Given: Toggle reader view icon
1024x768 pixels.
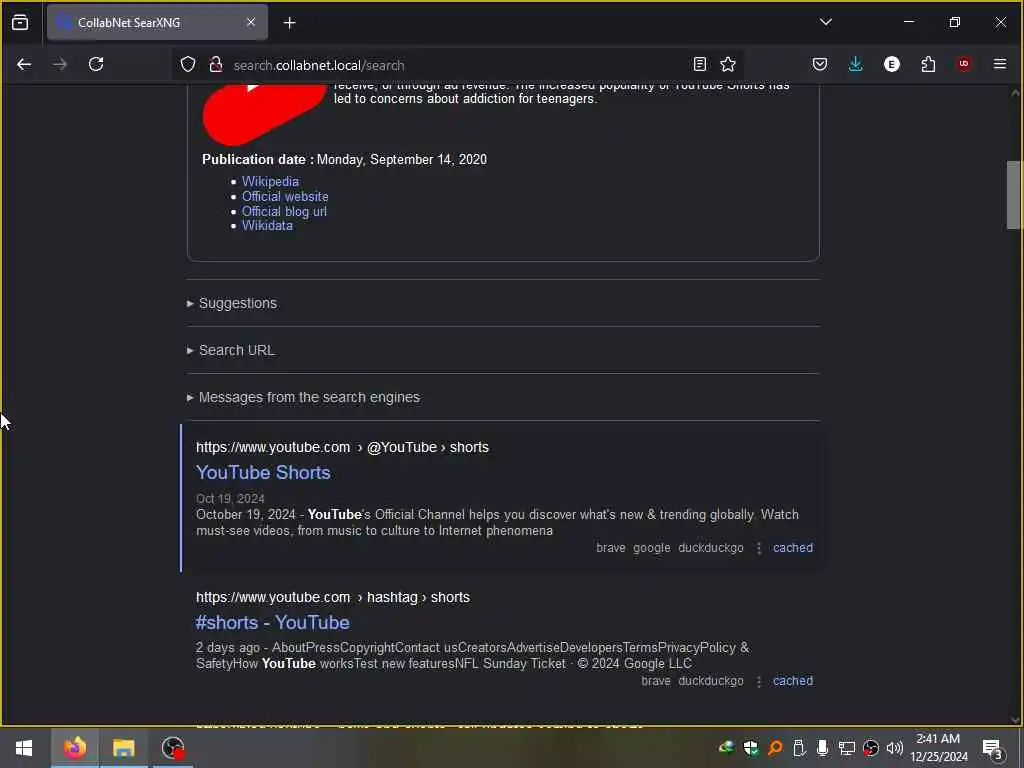Looking at the screenshot, I should point(699,64).
